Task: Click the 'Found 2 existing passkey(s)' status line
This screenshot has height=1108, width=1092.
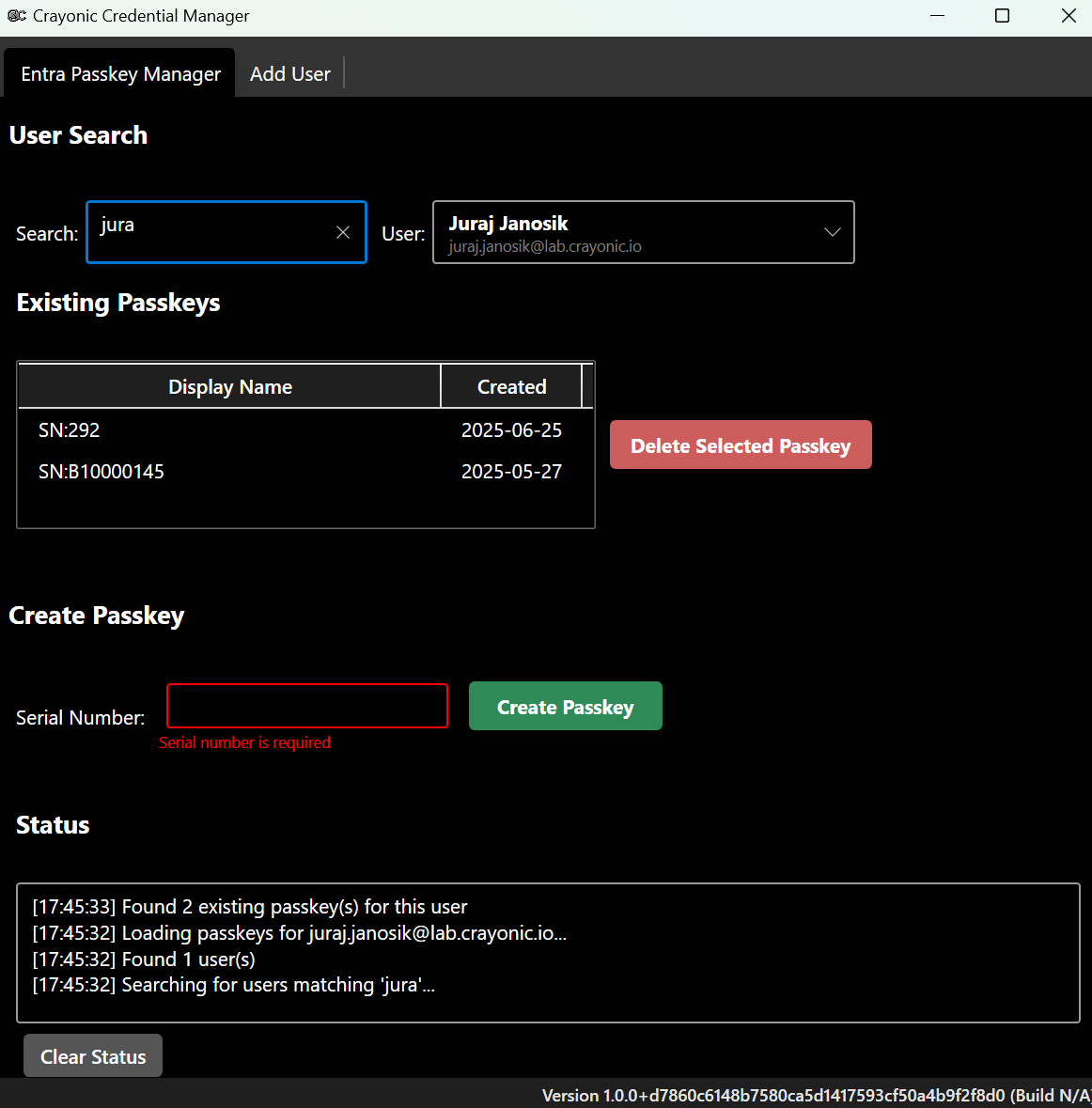Action: click(249, 907)
